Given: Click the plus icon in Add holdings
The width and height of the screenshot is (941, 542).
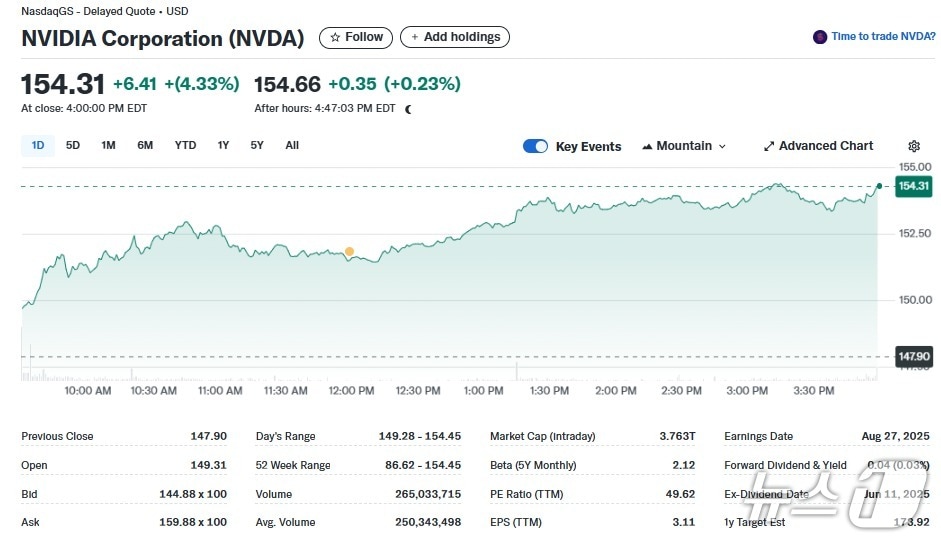Looking at the screenshot, I should (x=414, y=37).
